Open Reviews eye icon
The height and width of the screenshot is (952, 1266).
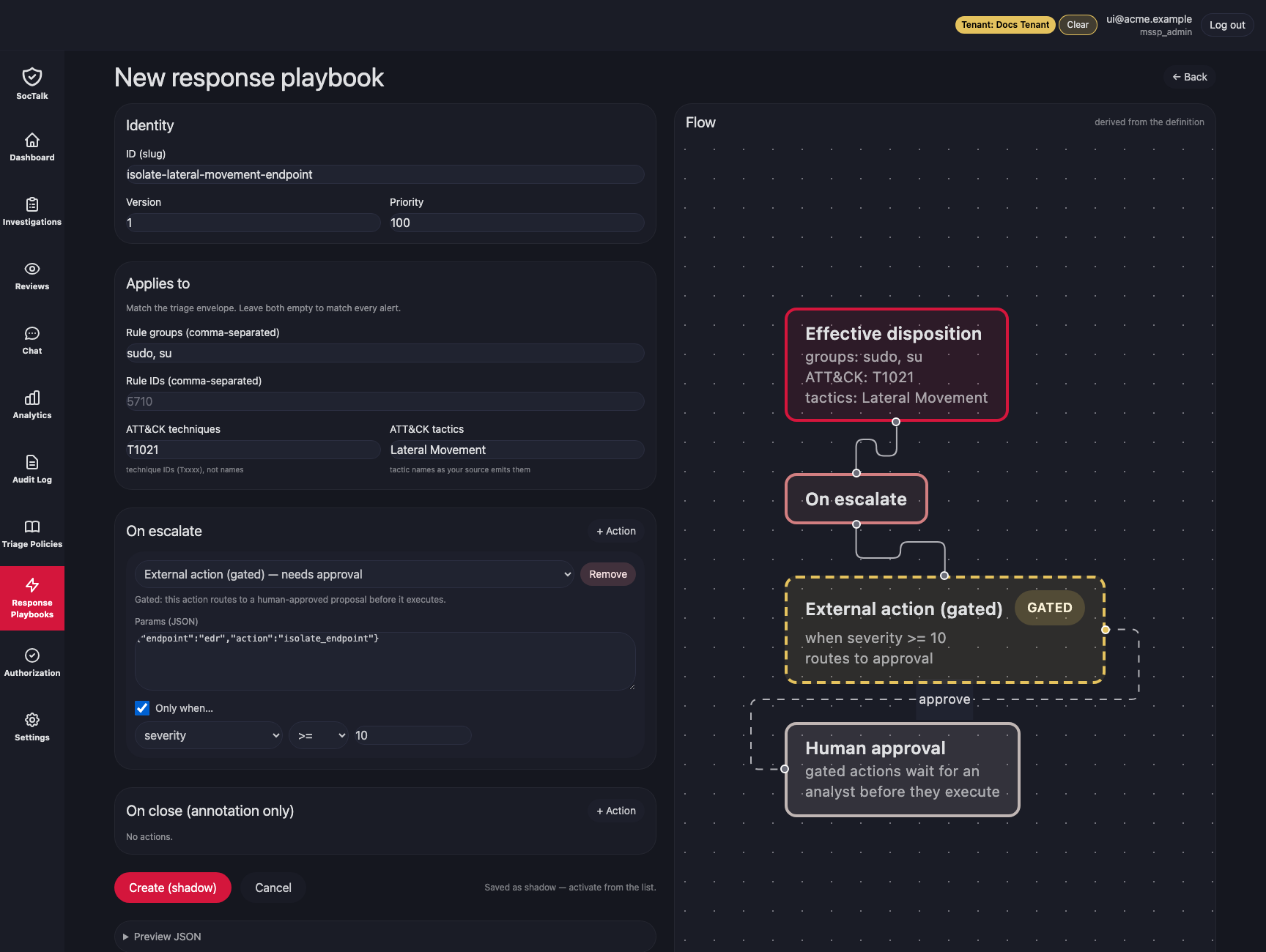(32, 269)
